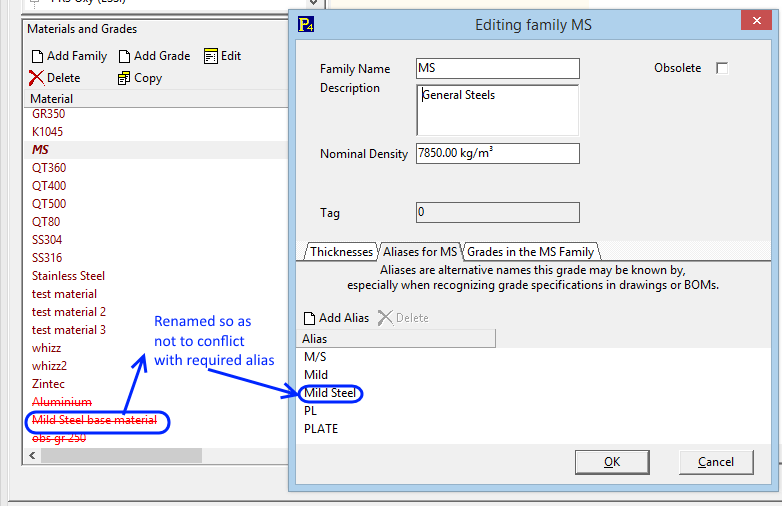This screenshot has height=506, width=782.
Task: Switch to the Thicknesses tab
Action: click(341, 252)
